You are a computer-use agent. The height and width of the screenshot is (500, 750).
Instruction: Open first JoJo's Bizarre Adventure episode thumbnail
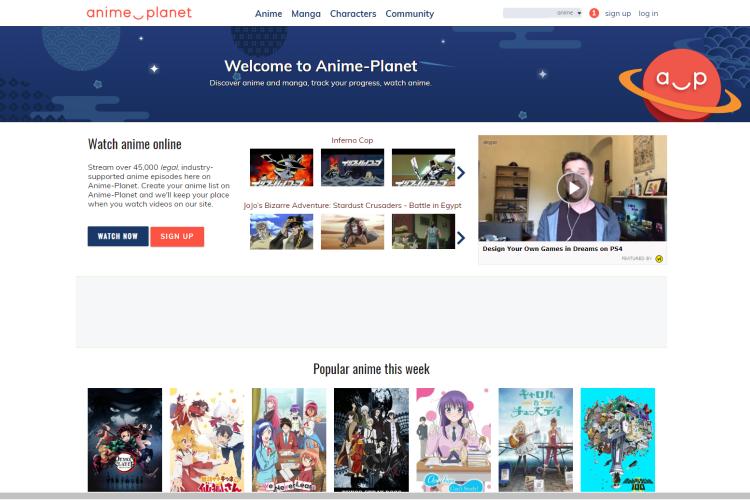281,232
